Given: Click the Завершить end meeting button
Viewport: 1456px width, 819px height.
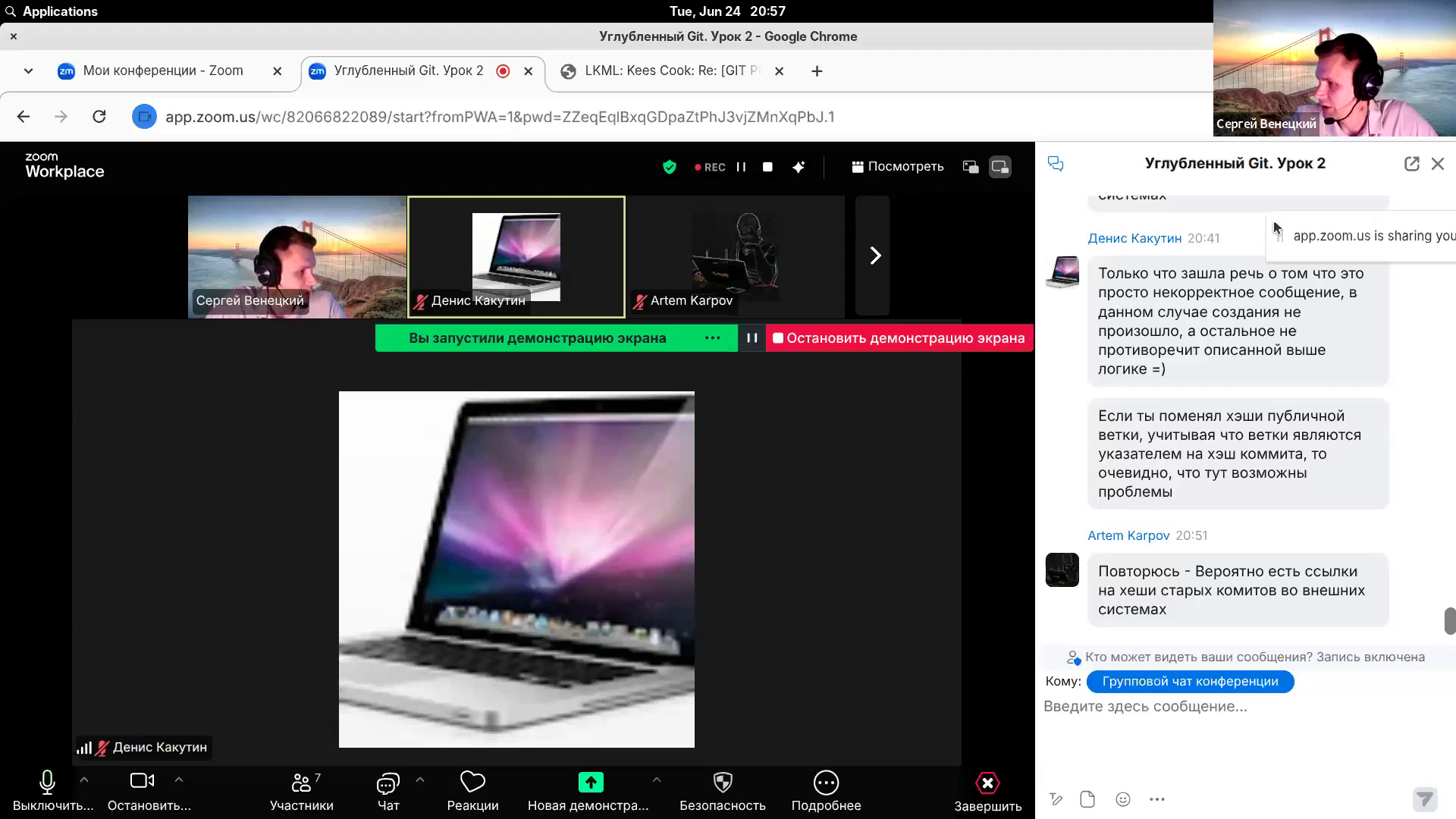Looking at the screenshot, I should point(987,790).
